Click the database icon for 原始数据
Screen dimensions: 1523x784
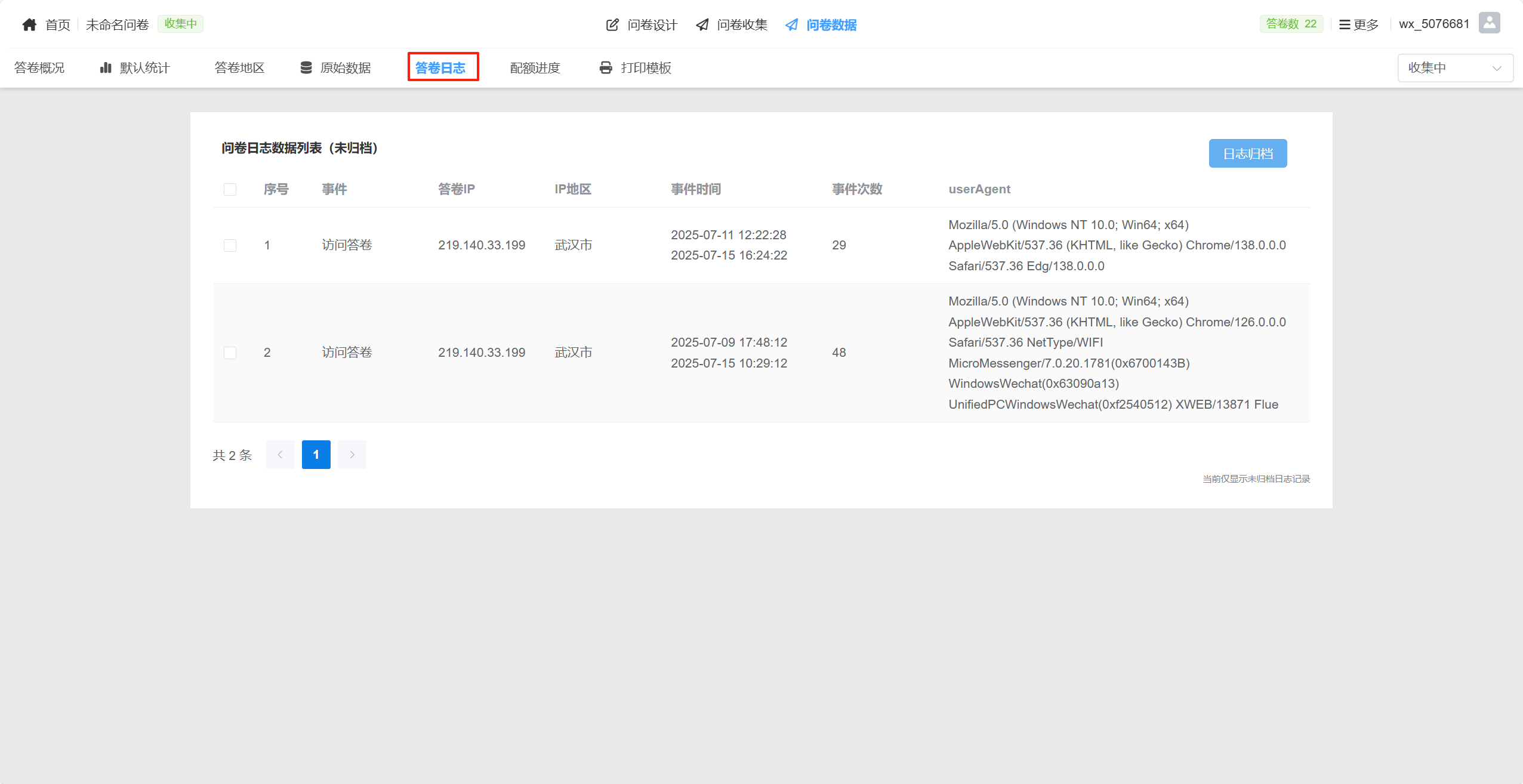(306, 67)
